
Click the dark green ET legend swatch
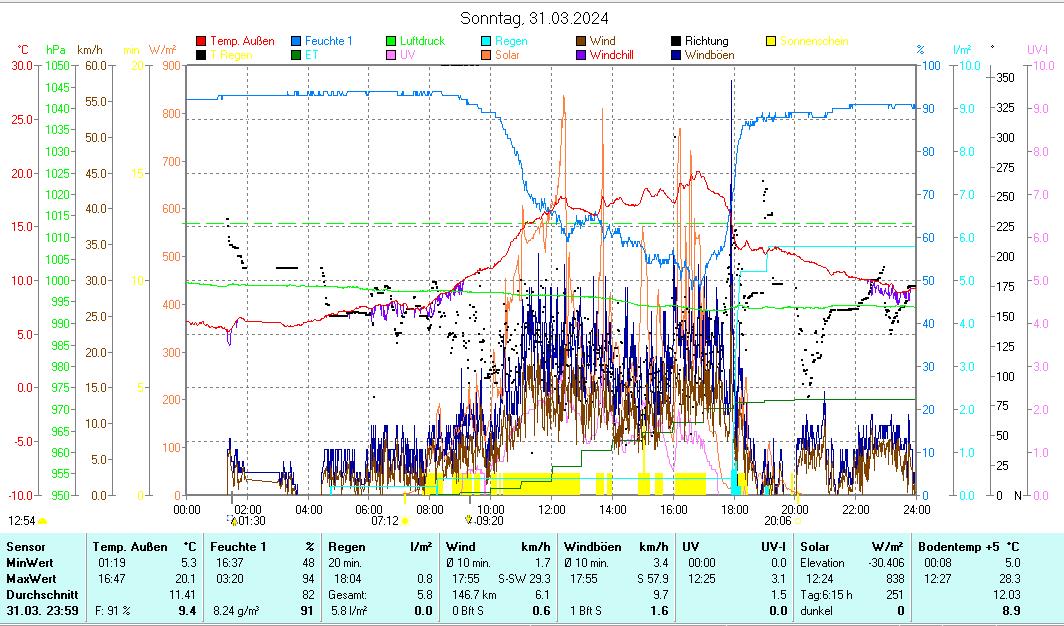296,55
